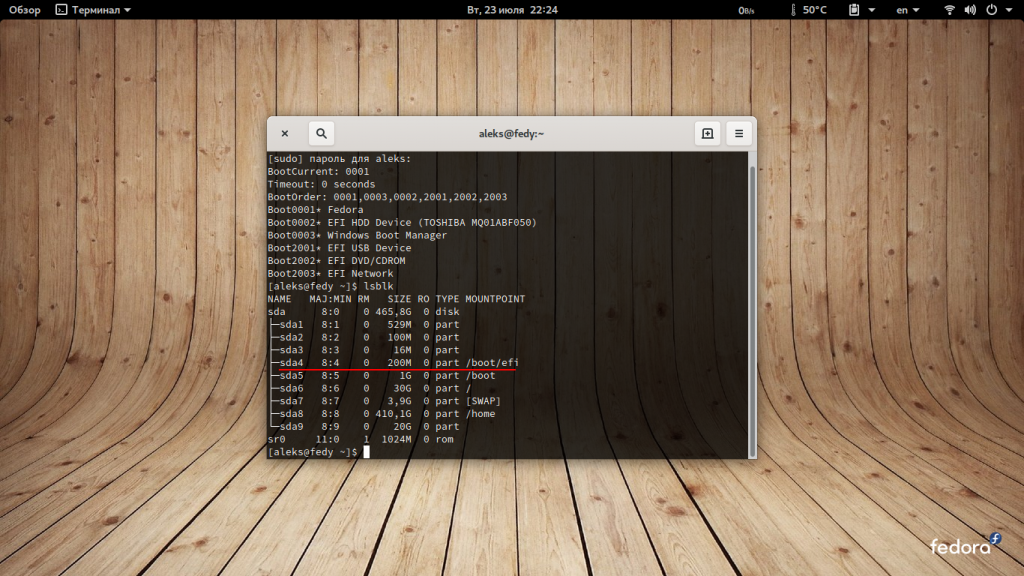Open the Обзор activities overview
1024x576 pixels.
24,10
